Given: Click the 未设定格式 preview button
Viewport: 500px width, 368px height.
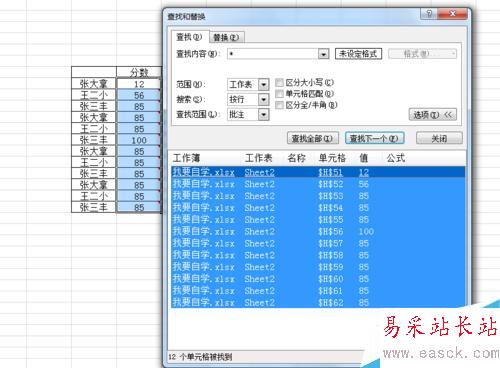Looking at the screenshot, I should 358,54.
